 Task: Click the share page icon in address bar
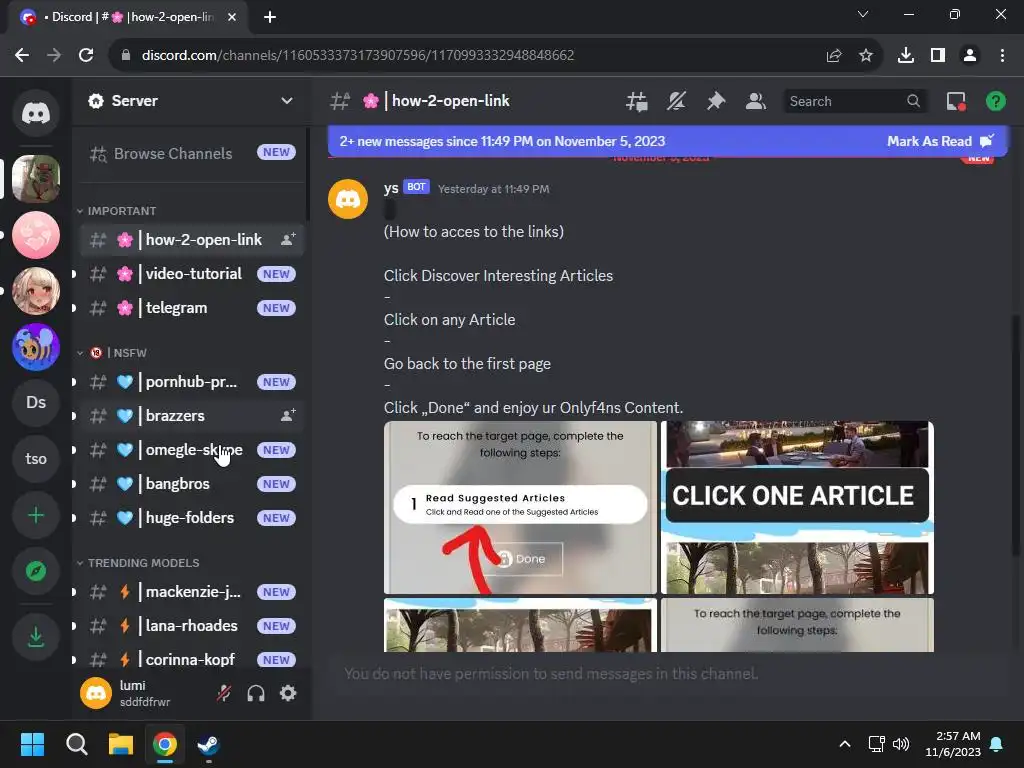tap(834, 56)
